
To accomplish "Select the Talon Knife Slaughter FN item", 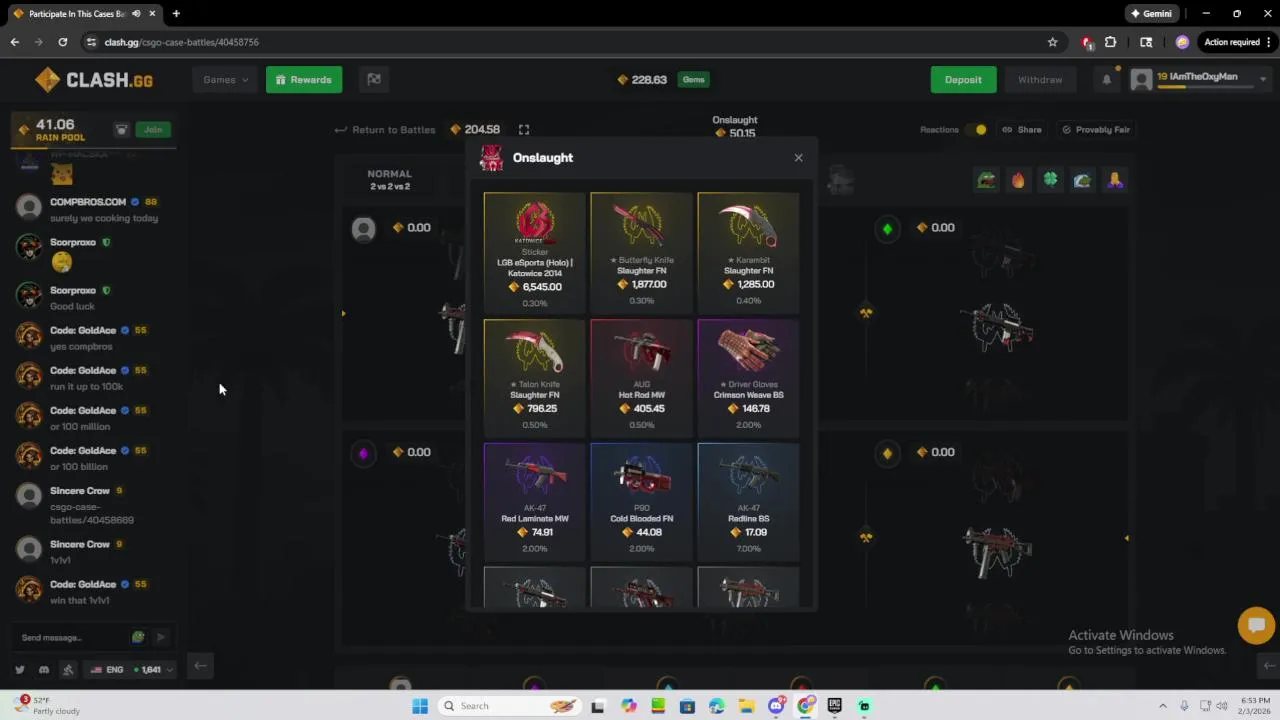I will (x=535, y=377).
